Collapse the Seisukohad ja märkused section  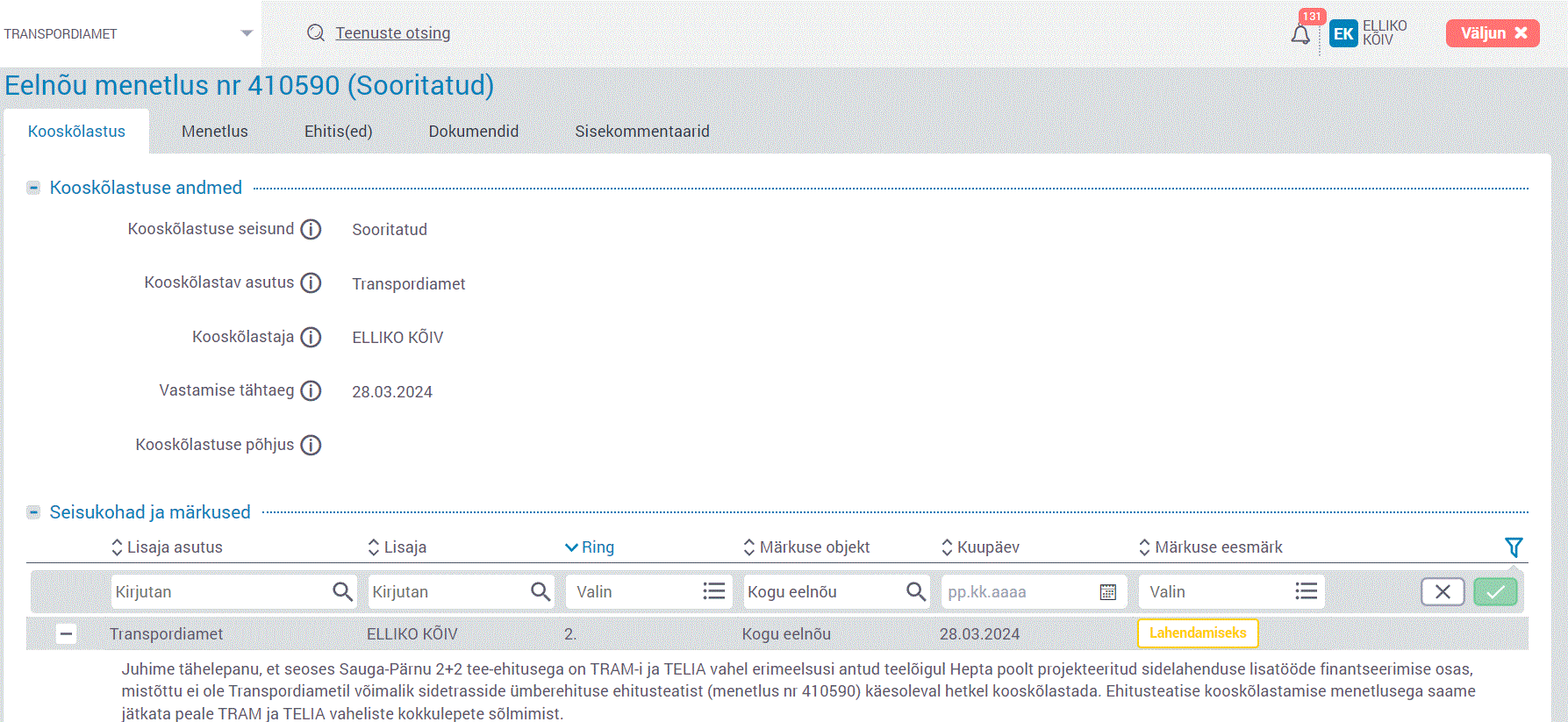pos(33,512)
